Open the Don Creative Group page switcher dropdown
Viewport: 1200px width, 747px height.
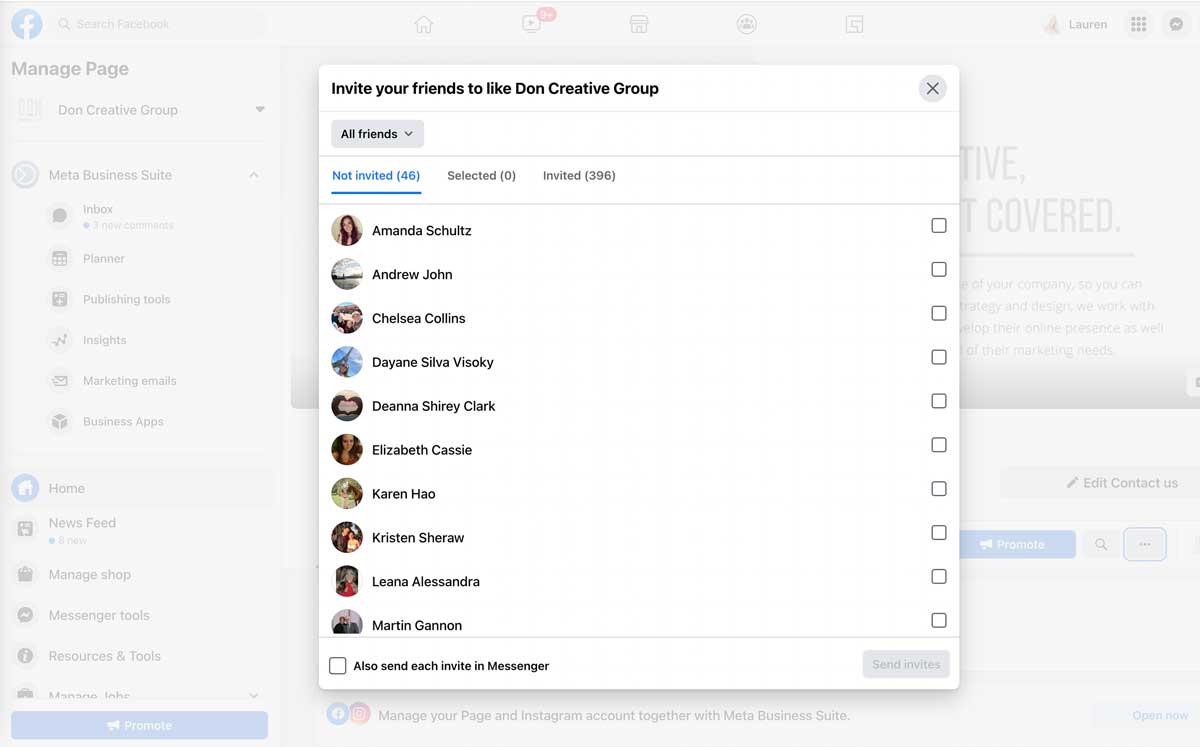click(260, 110)
